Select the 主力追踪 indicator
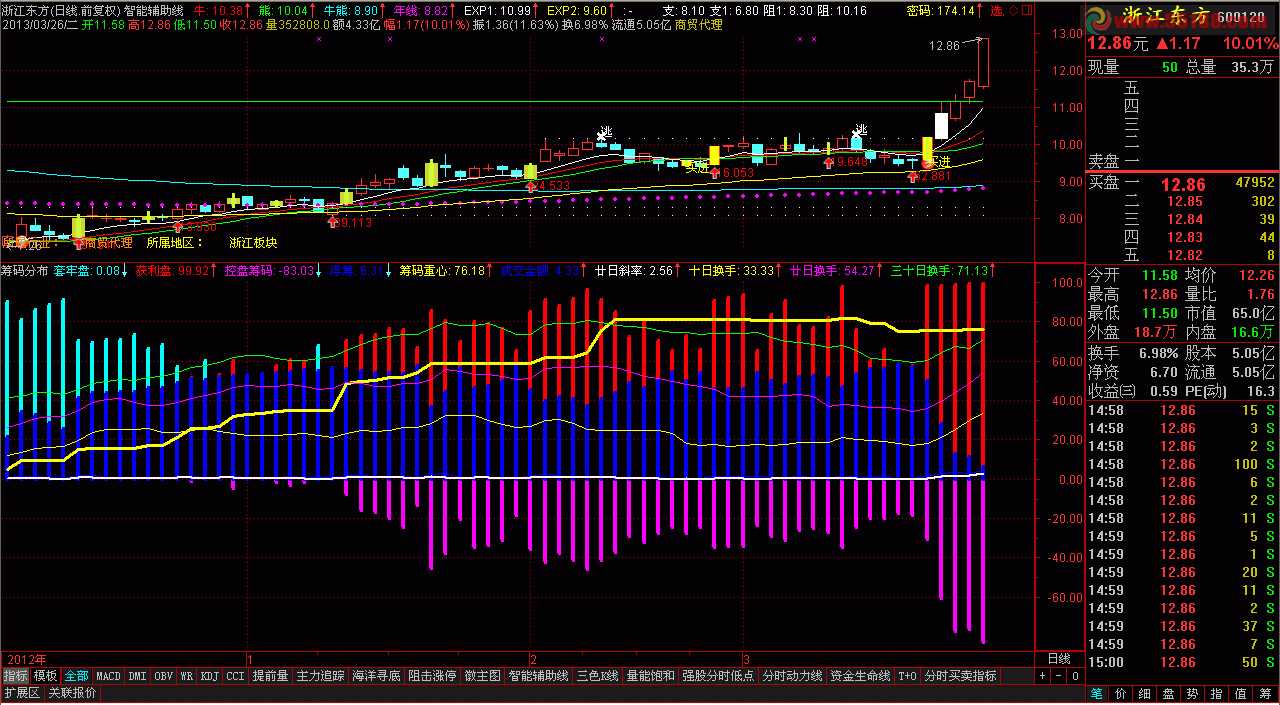This screenshot has height=705, width=1280. click(320, 676)
